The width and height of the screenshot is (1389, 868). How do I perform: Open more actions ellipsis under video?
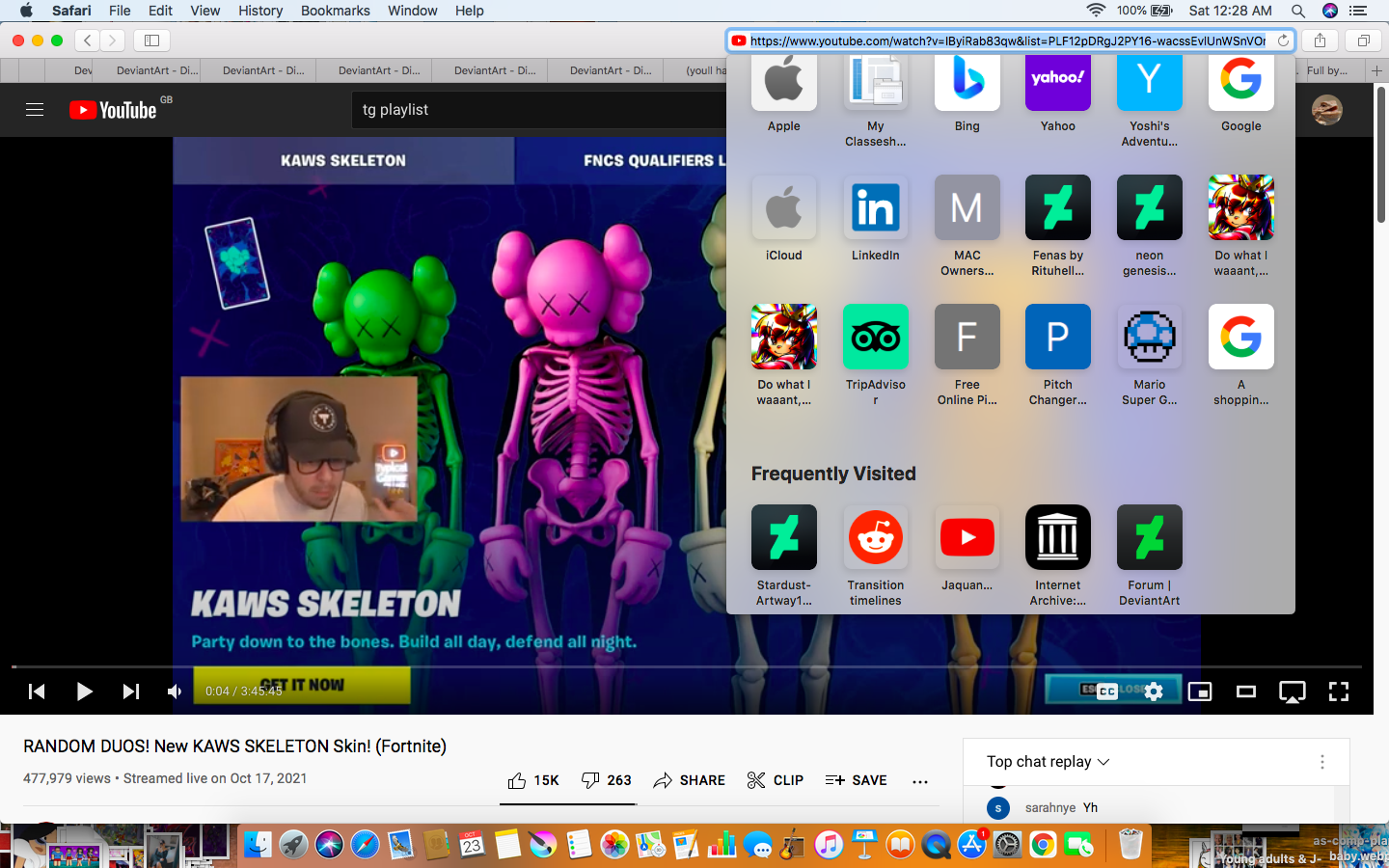click(920, 781)
